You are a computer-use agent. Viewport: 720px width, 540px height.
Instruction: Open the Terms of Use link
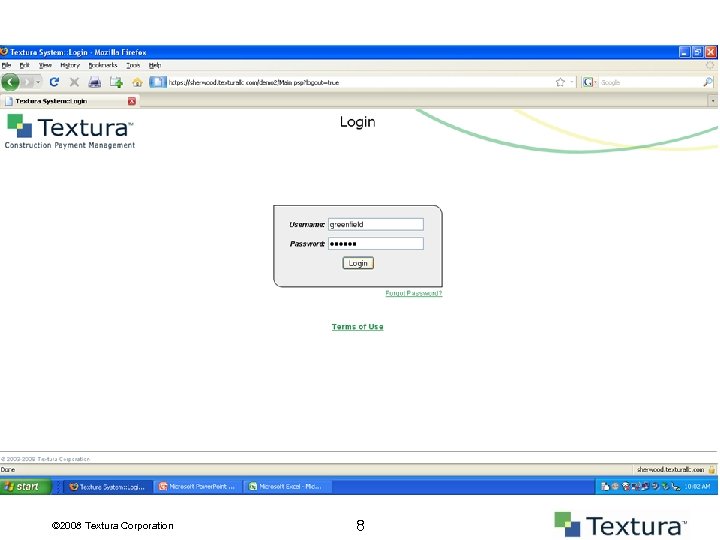[358, 326]
